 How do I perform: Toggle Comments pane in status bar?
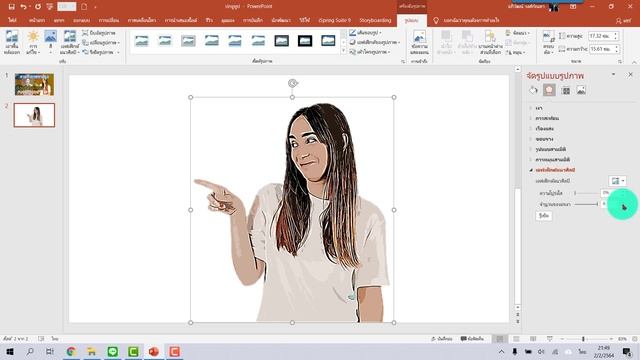pos(472,339)
